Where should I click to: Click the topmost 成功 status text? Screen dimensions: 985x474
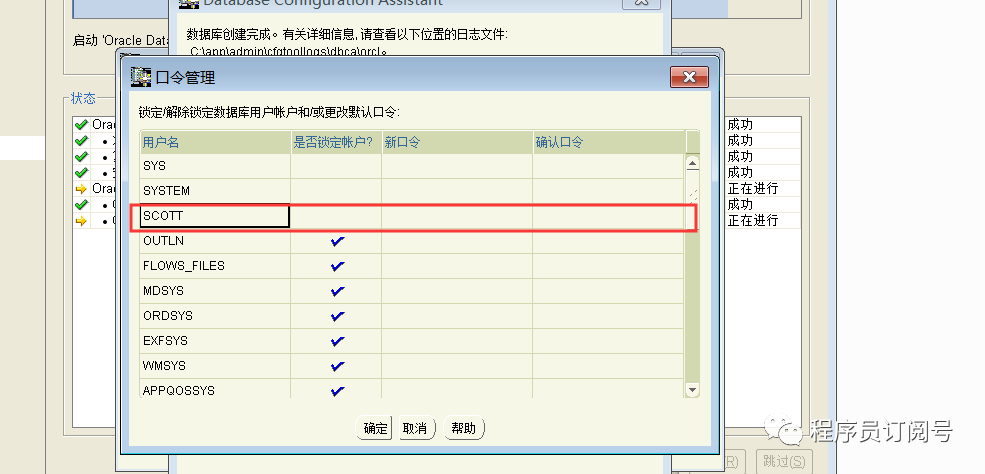pos(740,124)
